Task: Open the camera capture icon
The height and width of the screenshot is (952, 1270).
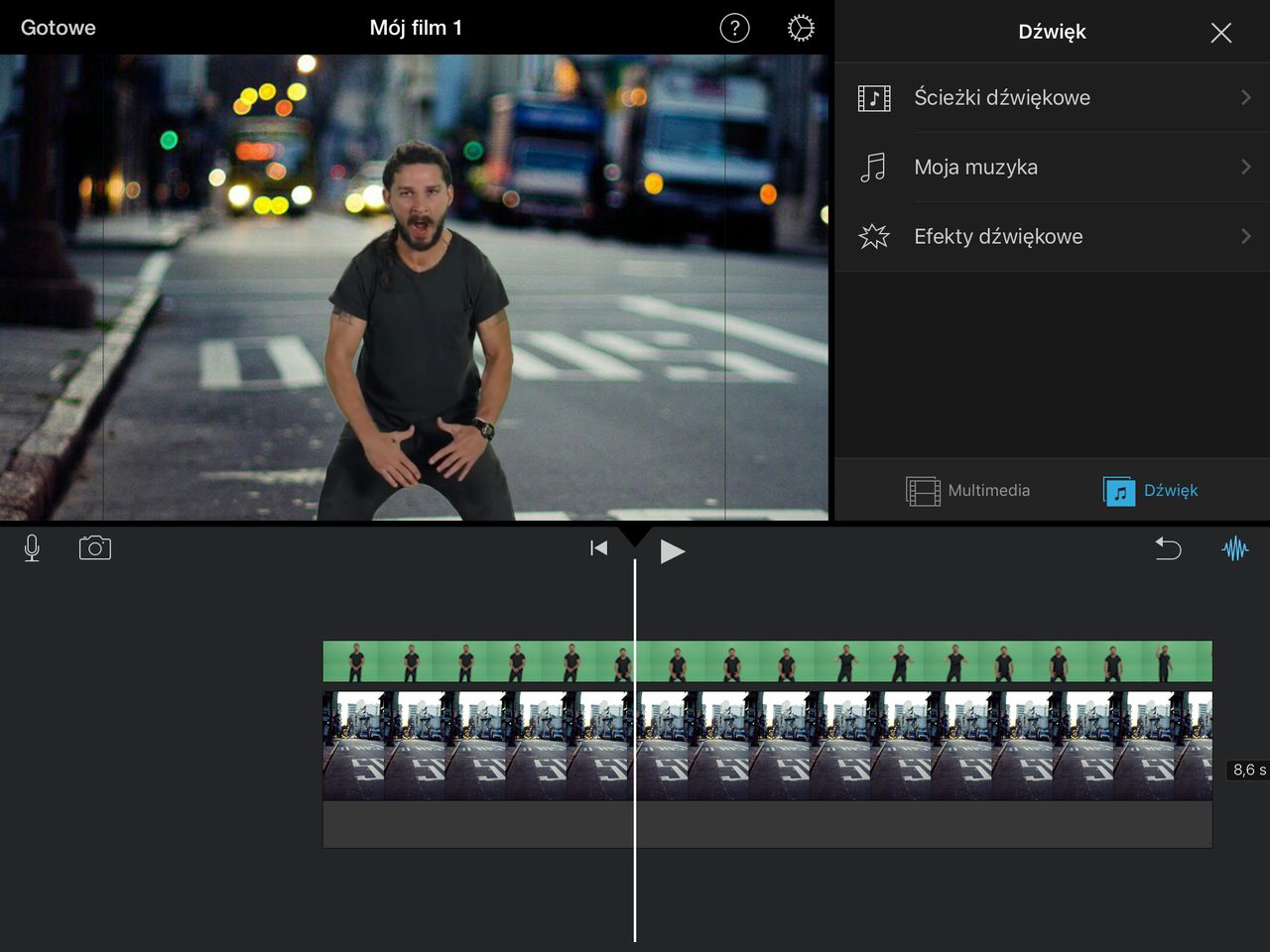Action: coord(95,548)
